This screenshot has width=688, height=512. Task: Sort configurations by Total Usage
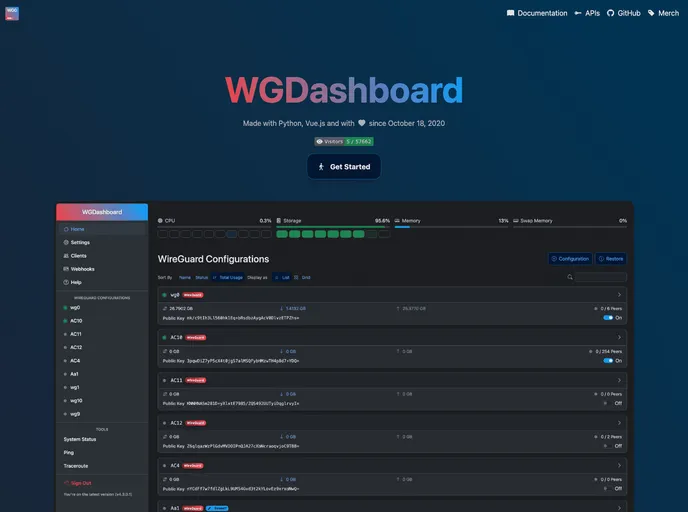pyautogui.click(x=228, y=277)
